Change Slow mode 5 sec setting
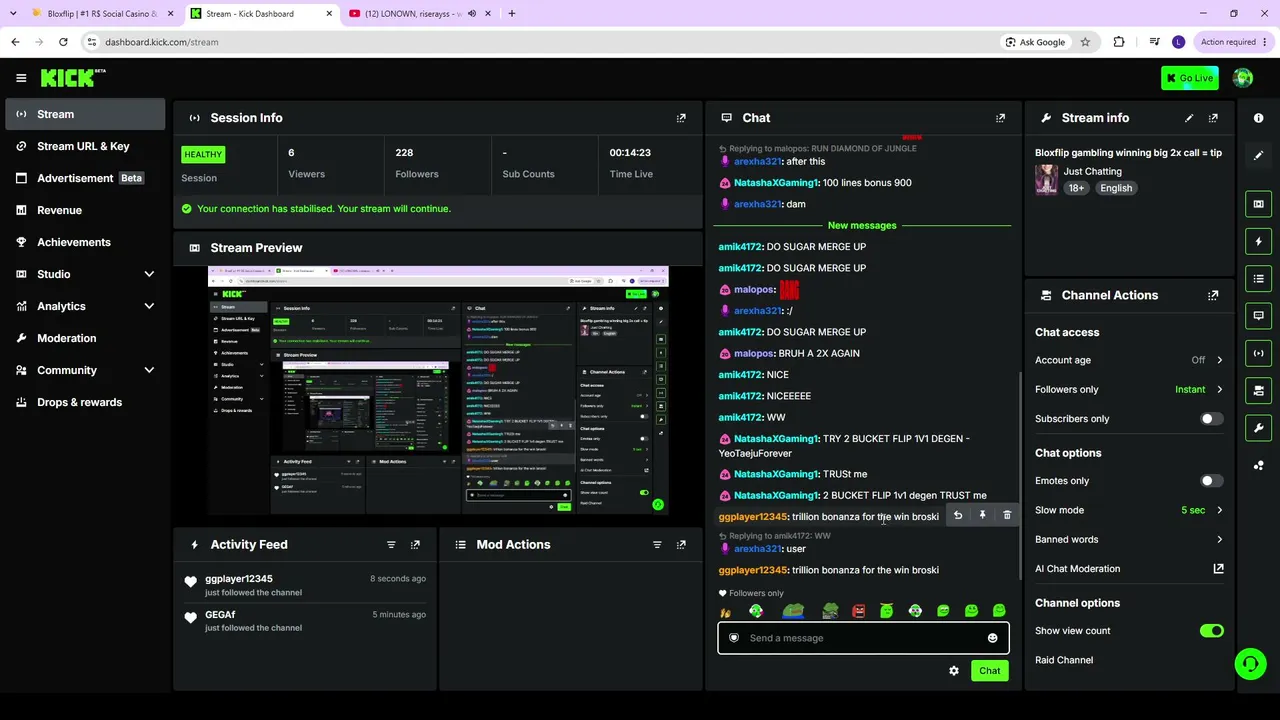The height and width of the screenshot is (720, 1280). 1202,510
